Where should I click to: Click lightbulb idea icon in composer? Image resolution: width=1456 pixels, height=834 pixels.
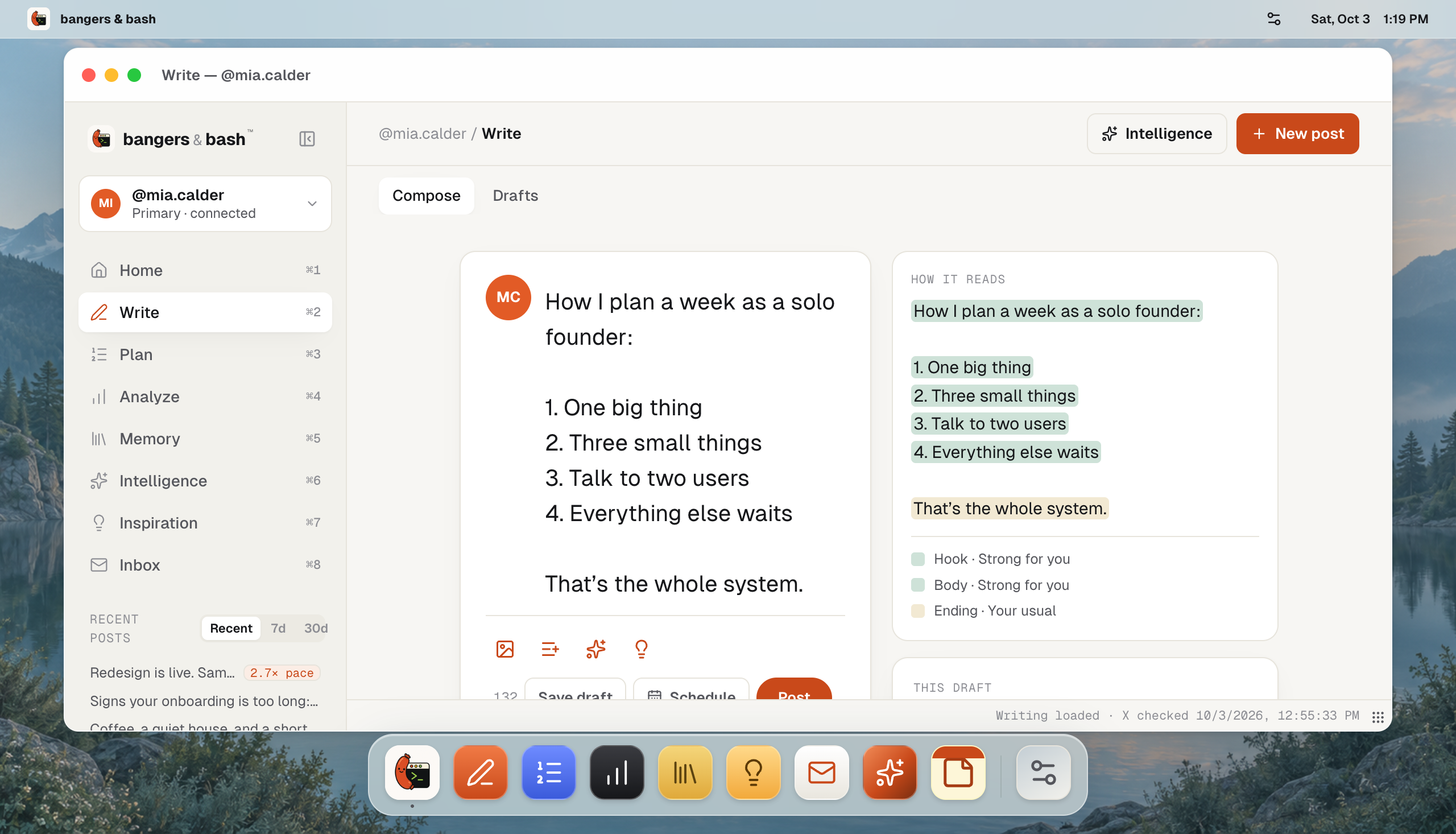pos(641,649)
